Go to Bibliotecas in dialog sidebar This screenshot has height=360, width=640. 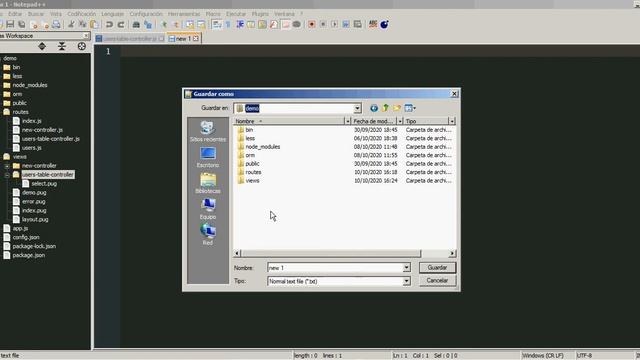[x=207, y=183]
